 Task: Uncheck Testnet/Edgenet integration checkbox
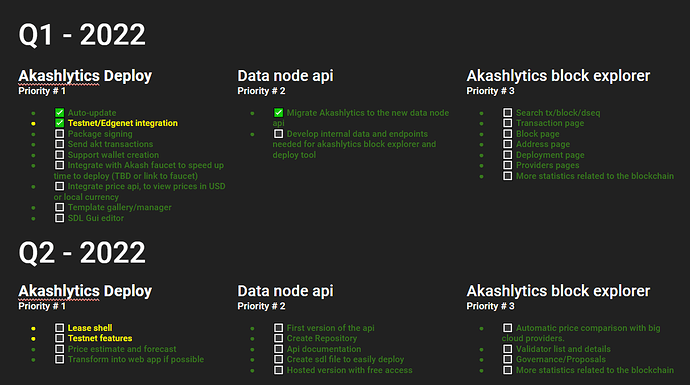(59, 123)
